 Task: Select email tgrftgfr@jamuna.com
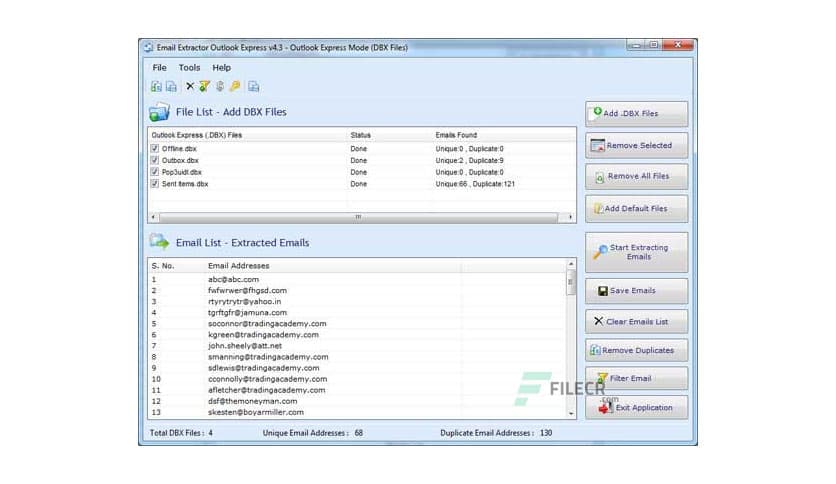click(x=247, y=313)
